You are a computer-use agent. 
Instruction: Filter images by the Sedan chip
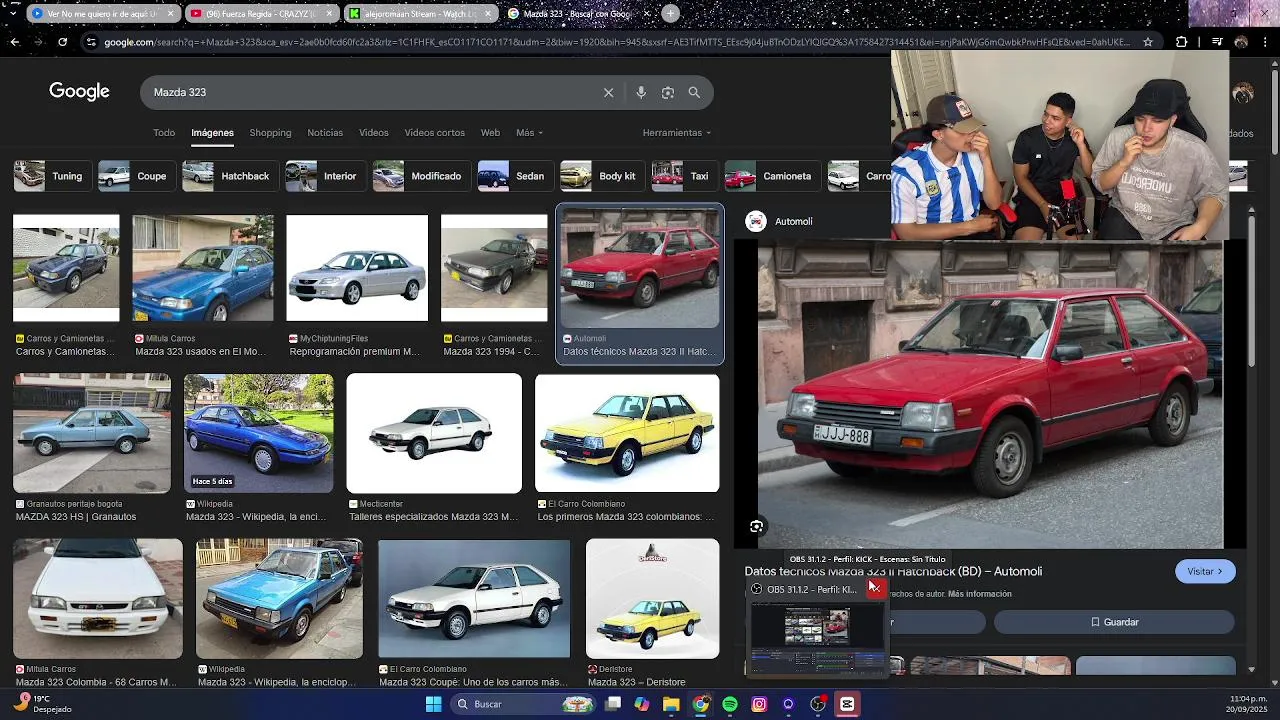514,176
